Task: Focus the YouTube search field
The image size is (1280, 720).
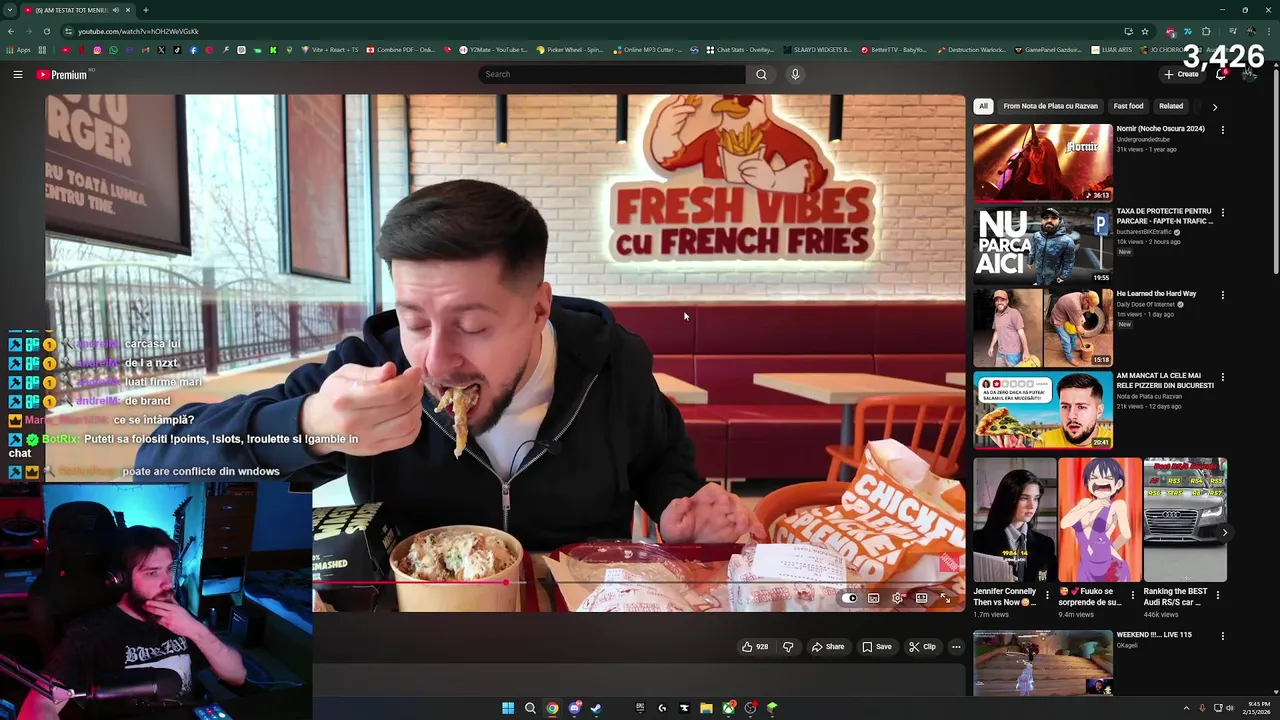Action: coord(612,74)
